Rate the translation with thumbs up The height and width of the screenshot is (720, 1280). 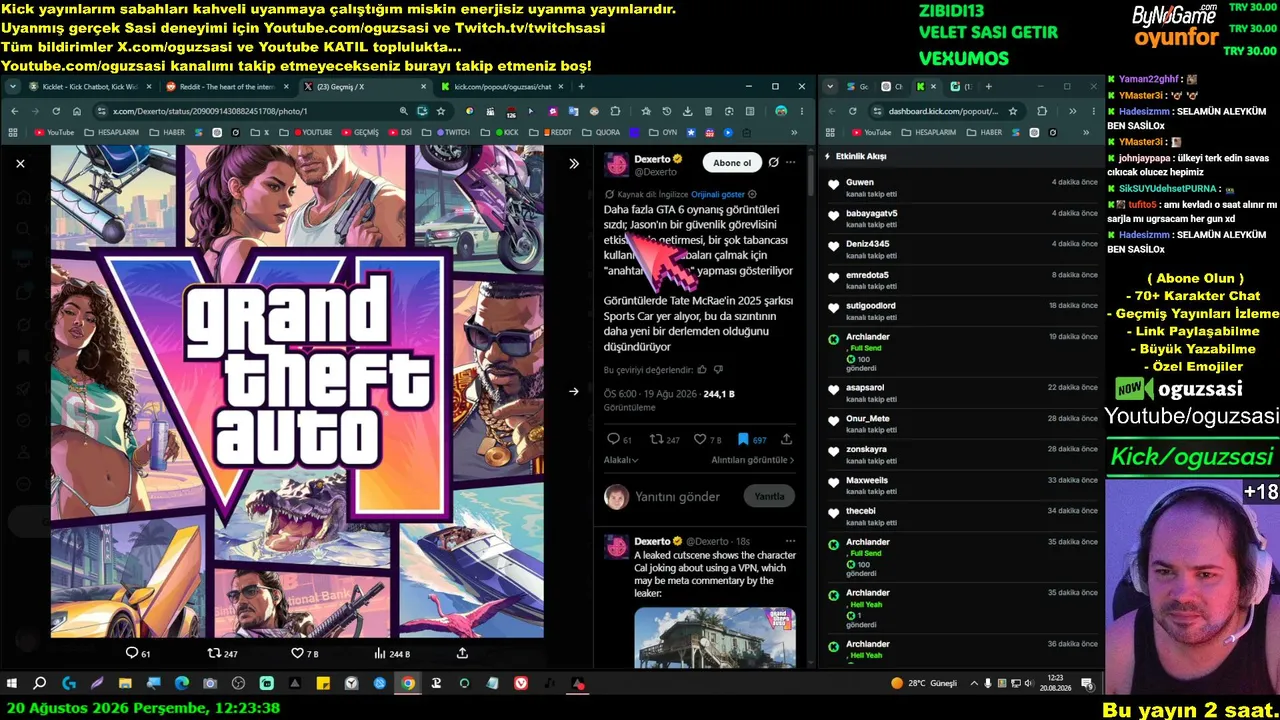(x=702, y=370)
